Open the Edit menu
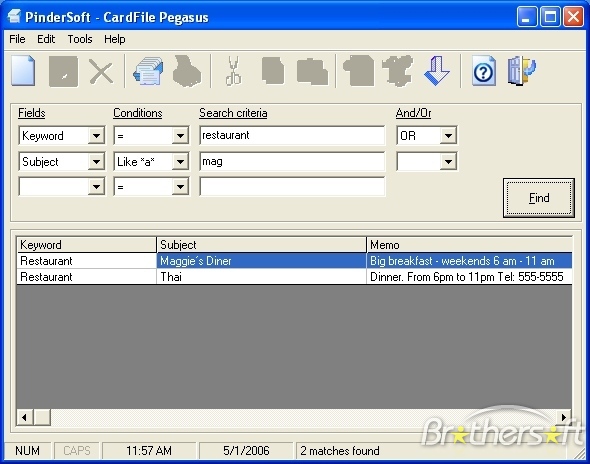590x464 pixels. 46,39
